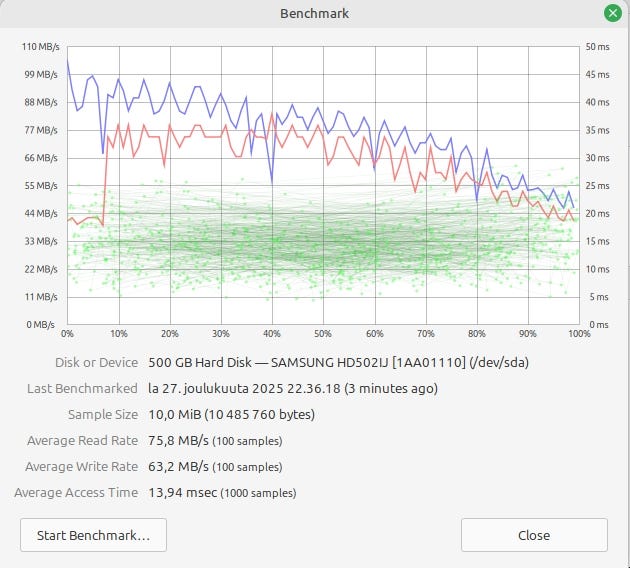Click the 30% x-axis label

click(221, 334)
